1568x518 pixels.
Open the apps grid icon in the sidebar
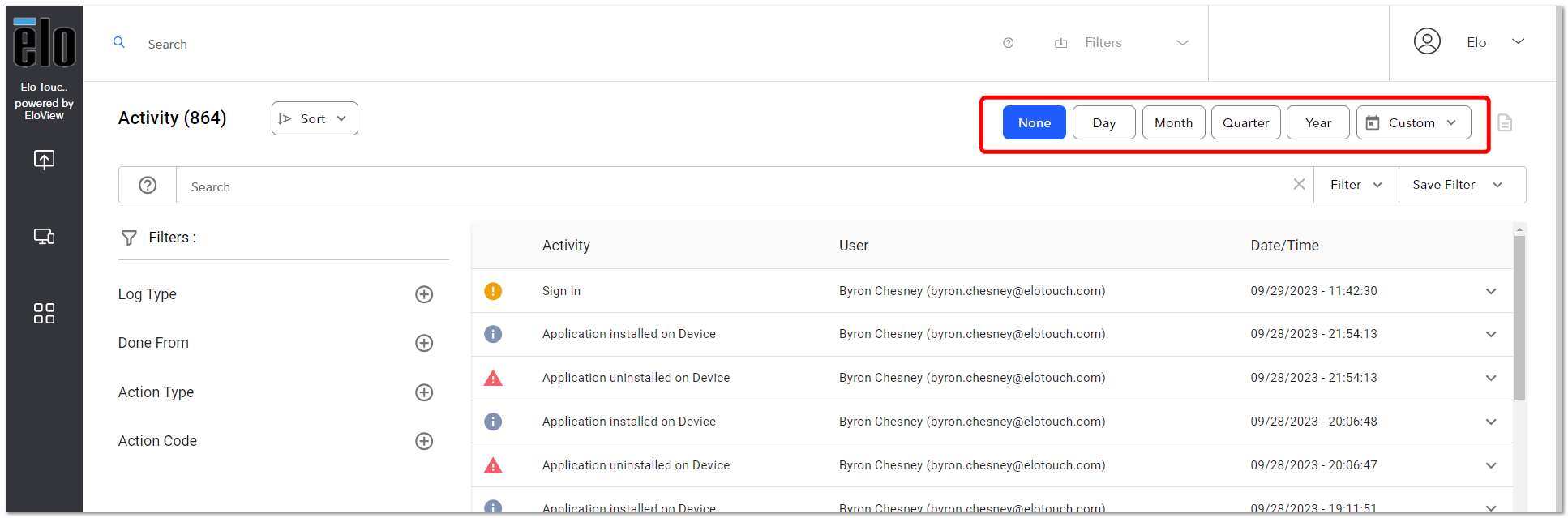click(44, 314)
